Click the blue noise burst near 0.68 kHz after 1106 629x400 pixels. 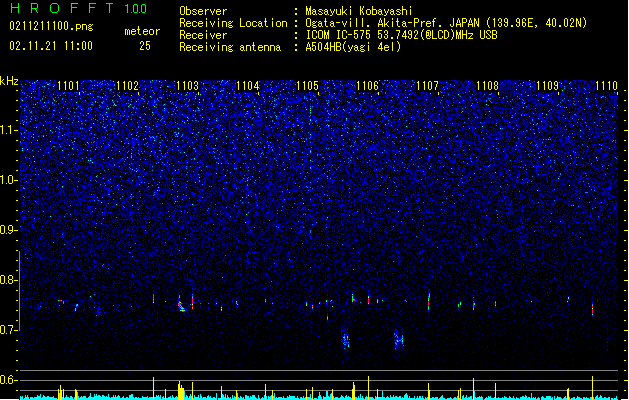399,341
